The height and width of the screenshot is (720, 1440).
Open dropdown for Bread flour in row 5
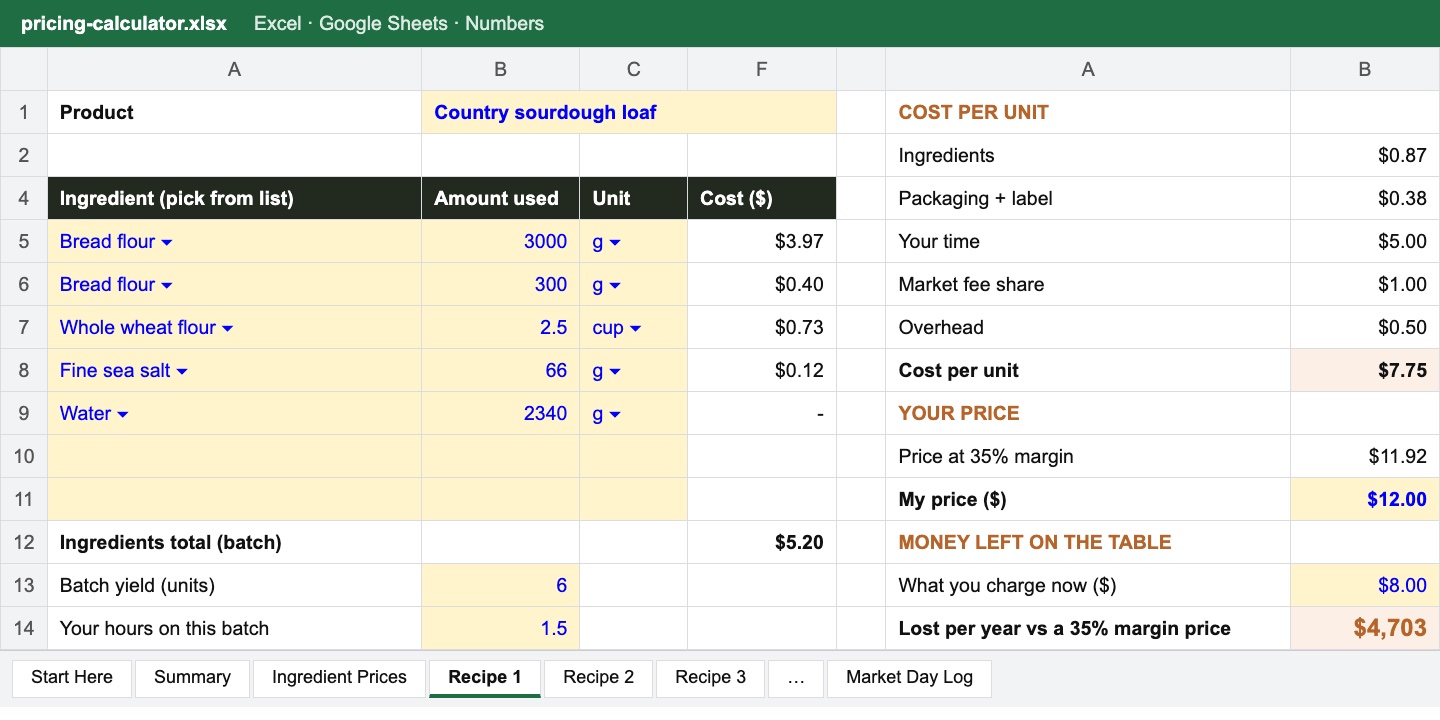(167, 242)
